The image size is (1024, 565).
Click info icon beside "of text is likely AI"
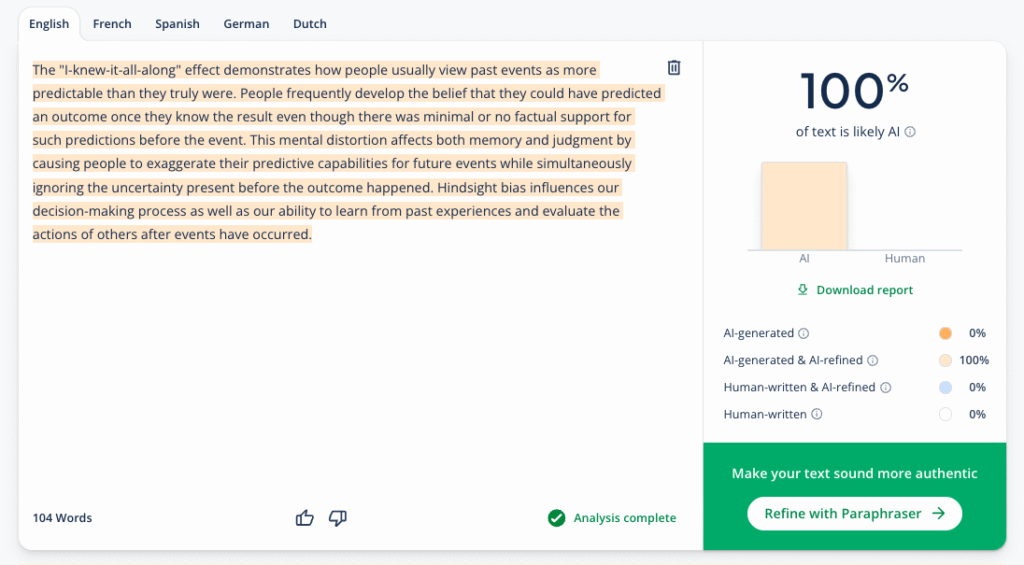click(910, 132)
